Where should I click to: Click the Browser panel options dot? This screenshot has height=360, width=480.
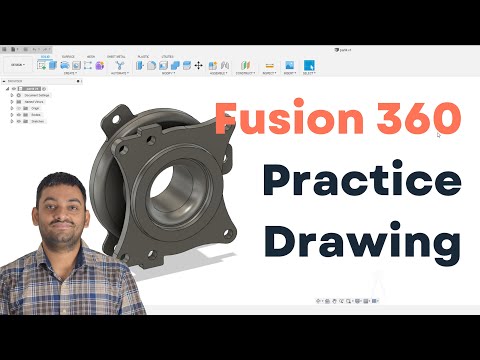click(x=78, y=81)
